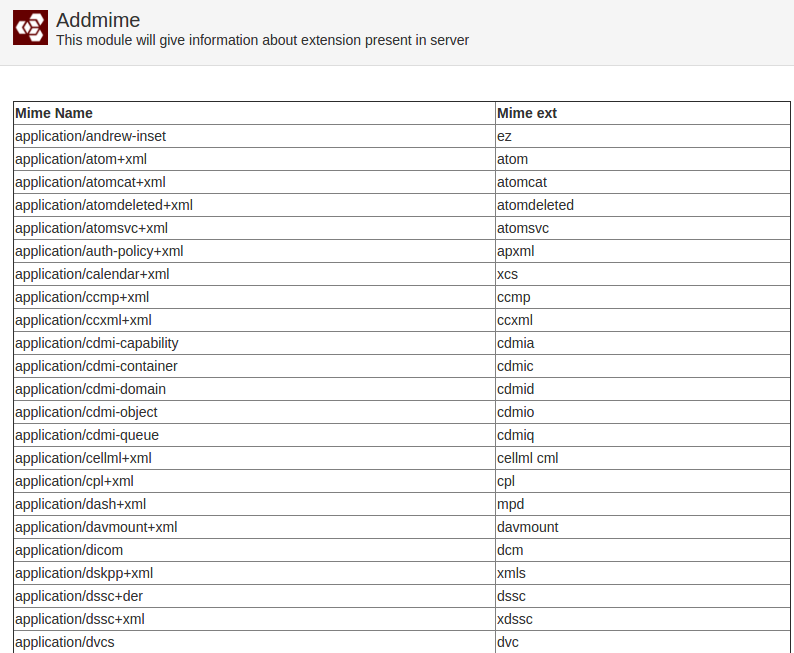Select the application/atomdeleted+xml cell
This screenshot has width=794, height=653.
[x=254, y=205]
